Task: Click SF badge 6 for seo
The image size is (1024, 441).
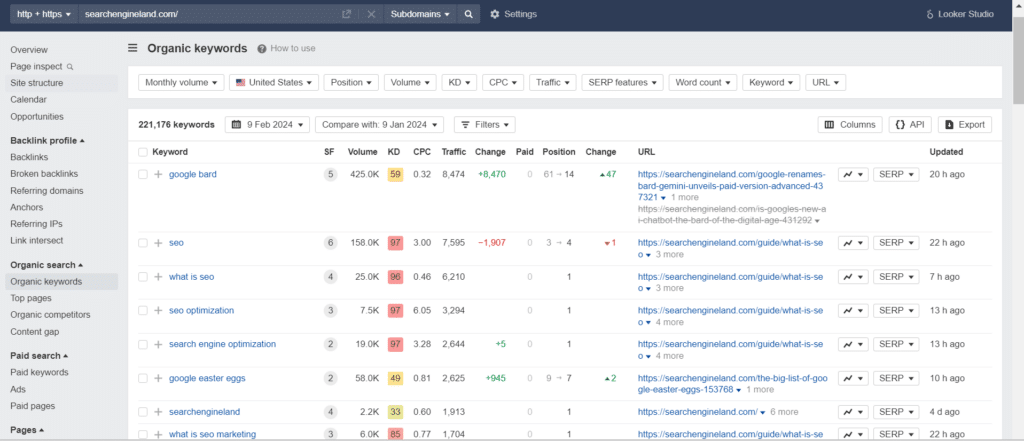Action: [x=330, y=242]
